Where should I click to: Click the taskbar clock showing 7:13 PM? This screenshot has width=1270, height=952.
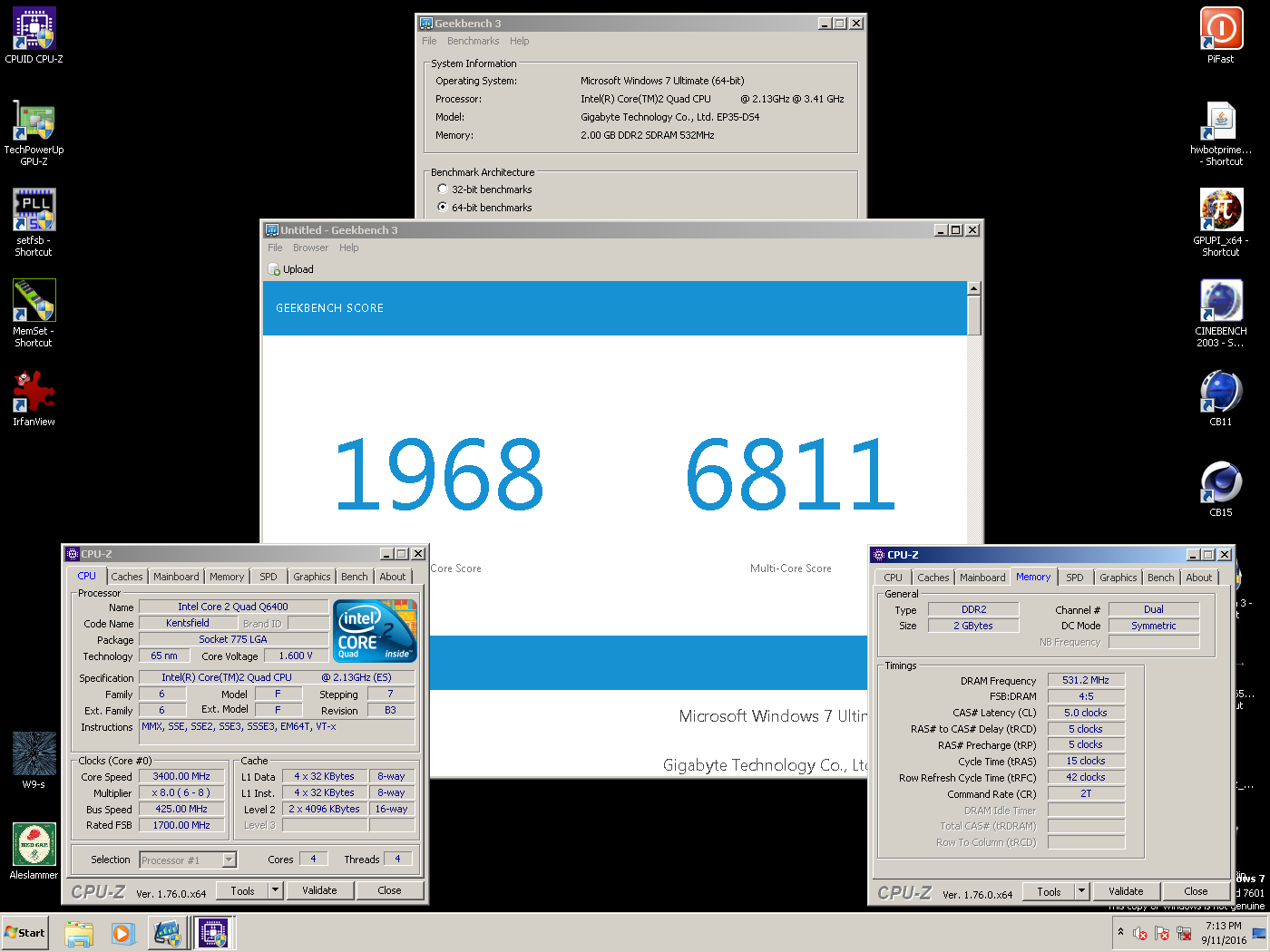coord(1224,933)
